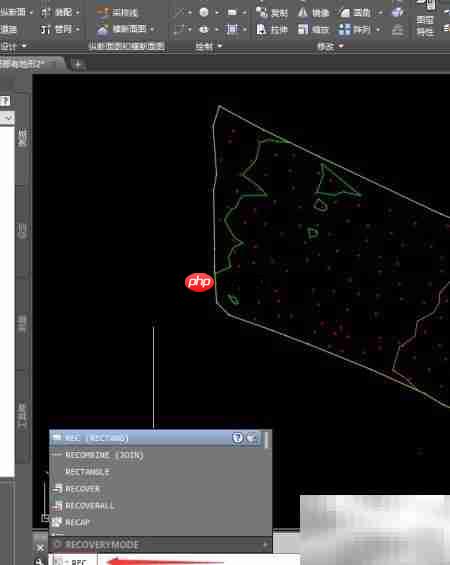Search the web for the REC command
The height and width of the screenshot is (565, 450).
point(252,437)
